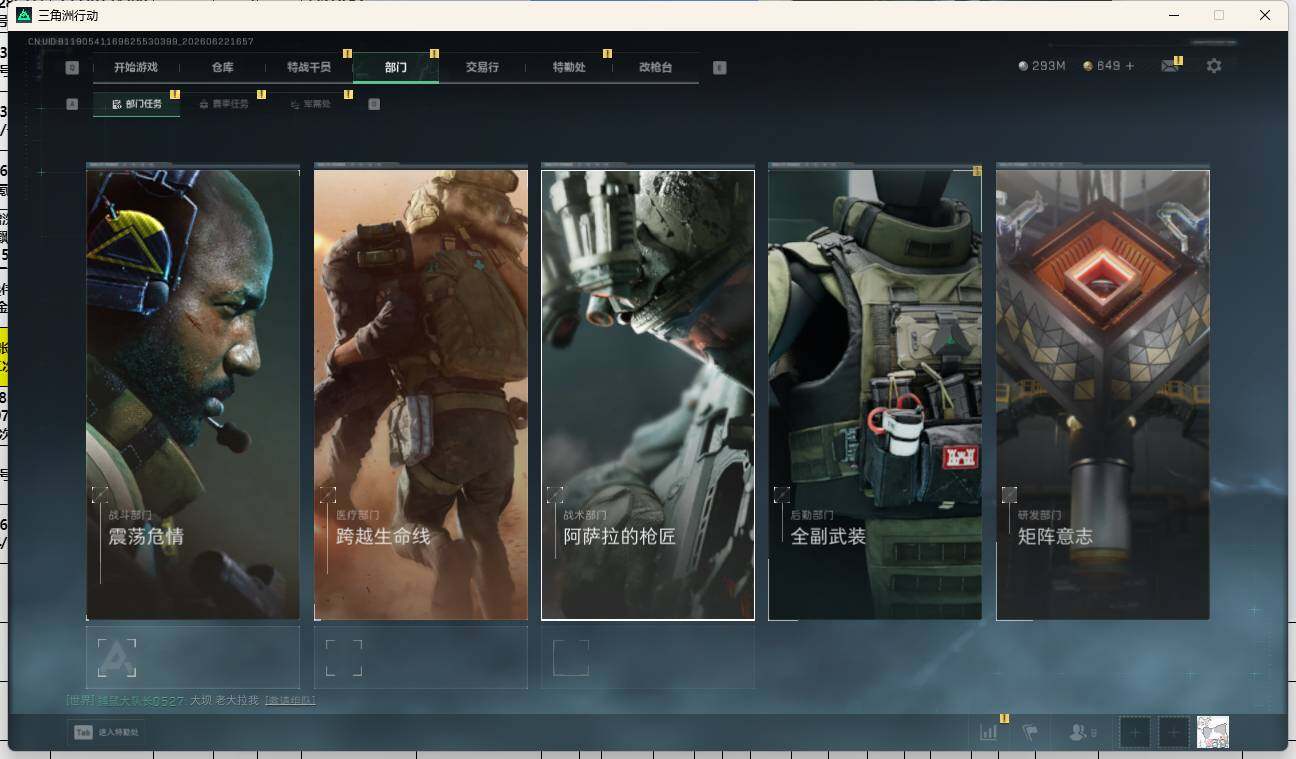Click the Q key previous-tab icon
1296x759 pixels.
[72, 68]
